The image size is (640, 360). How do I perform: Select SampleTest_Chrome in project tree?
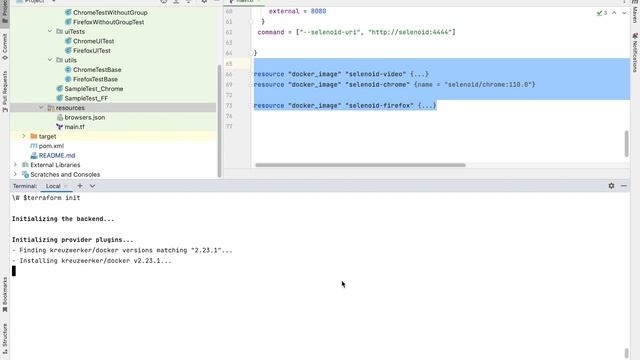[x=94, y=89]
